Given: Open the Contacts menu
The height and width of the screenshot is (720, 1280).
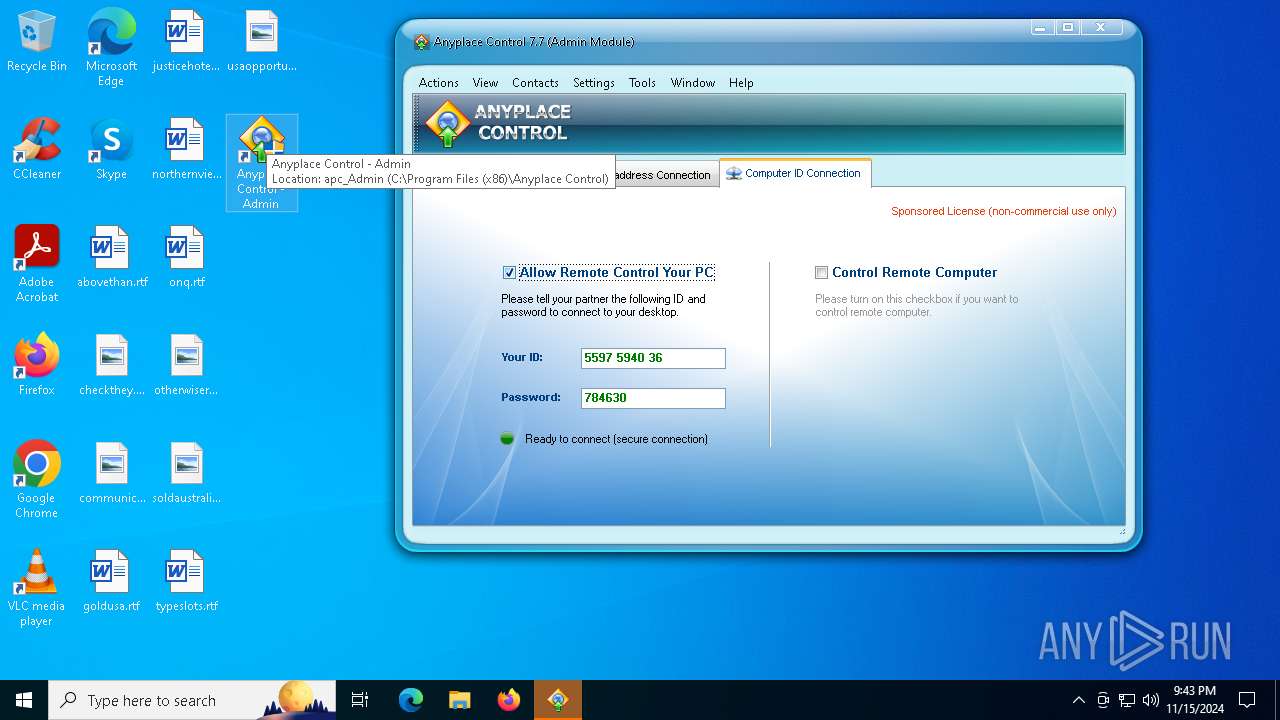Looking at the screenshot, I should click(x=535, y=83).
